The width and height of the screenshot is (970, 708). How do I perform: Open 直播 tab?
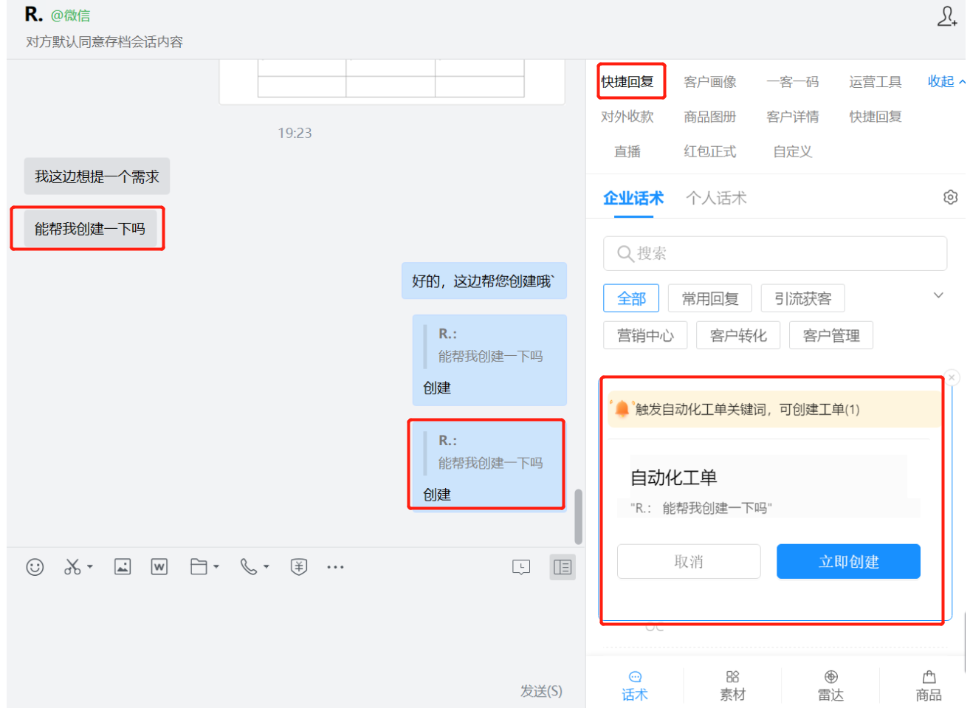[627, 152]
